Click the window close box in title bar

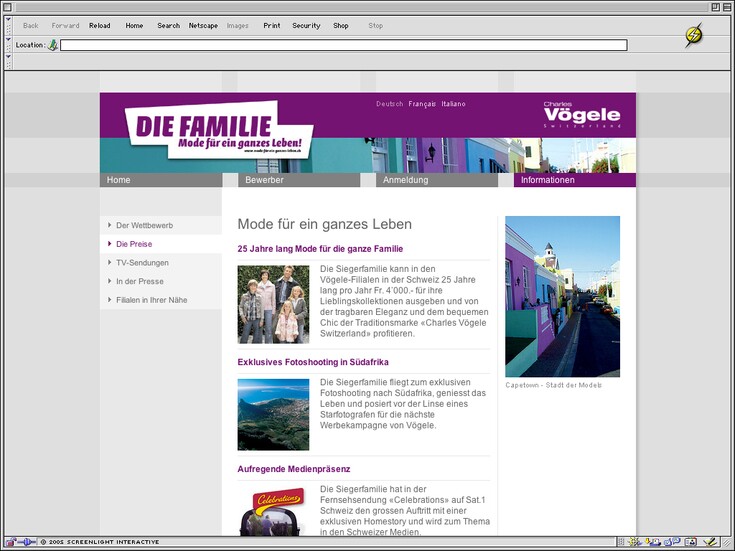pyautogui.click(x=7, y=7)
